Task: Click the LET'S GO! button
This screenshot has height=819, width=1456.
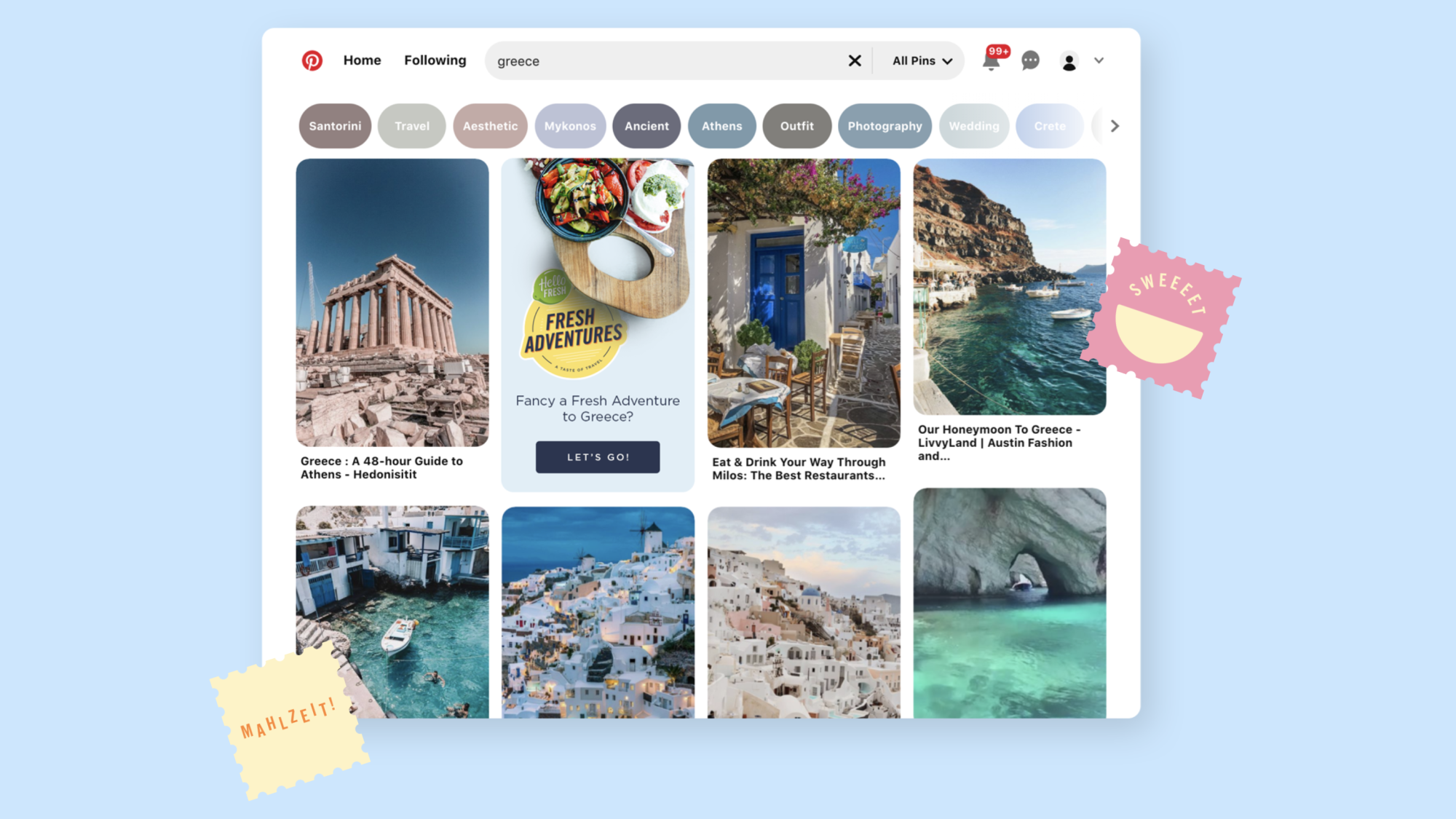Action: [598, 457]
